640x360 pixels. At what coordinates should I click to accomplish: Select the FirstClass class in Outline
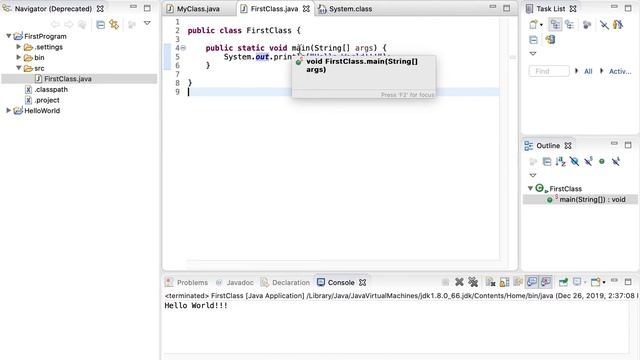[x=565, y=189]
